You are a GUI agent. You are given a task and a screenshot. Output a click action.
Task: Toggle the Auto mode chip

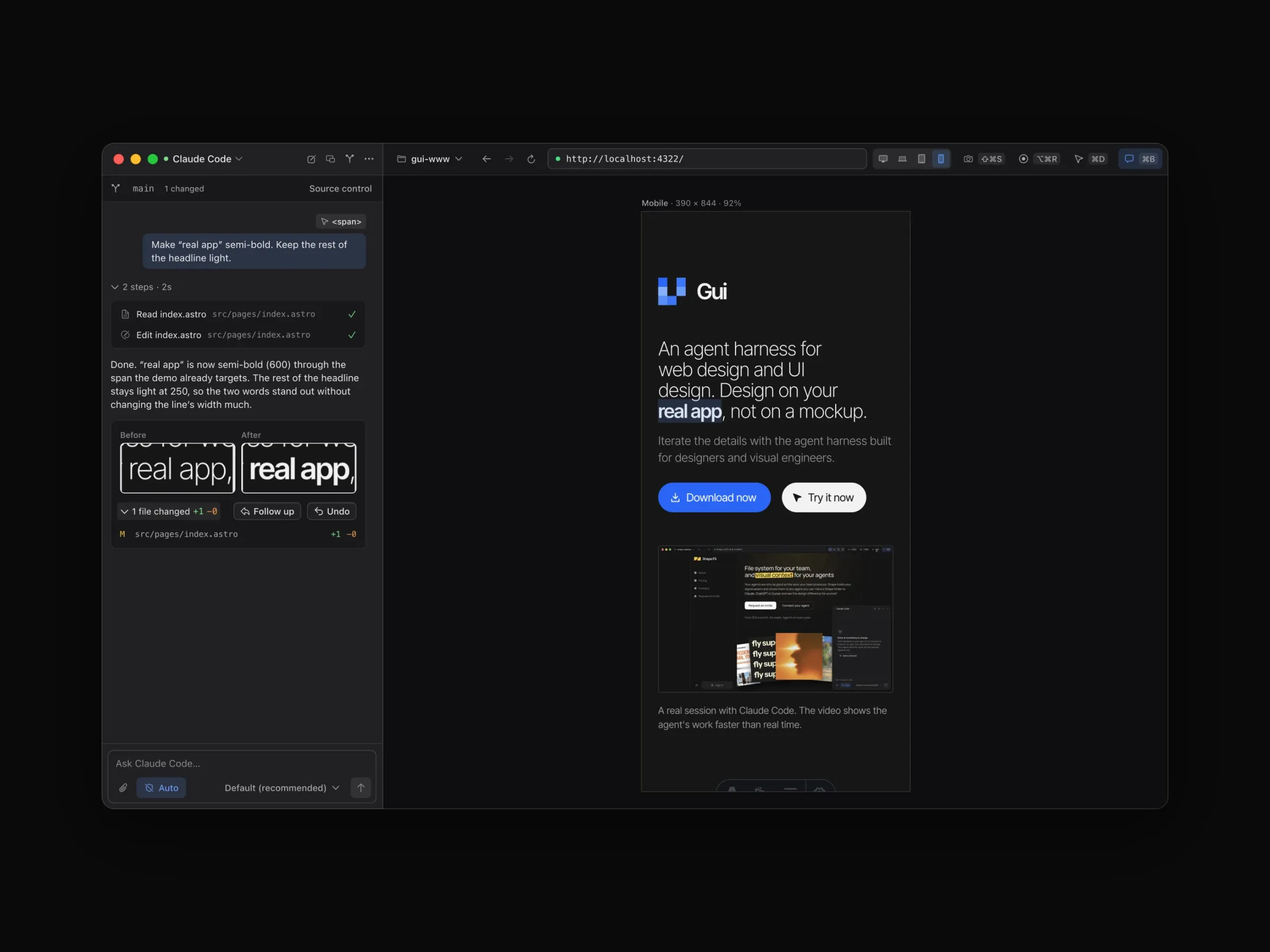pos(161,788)
